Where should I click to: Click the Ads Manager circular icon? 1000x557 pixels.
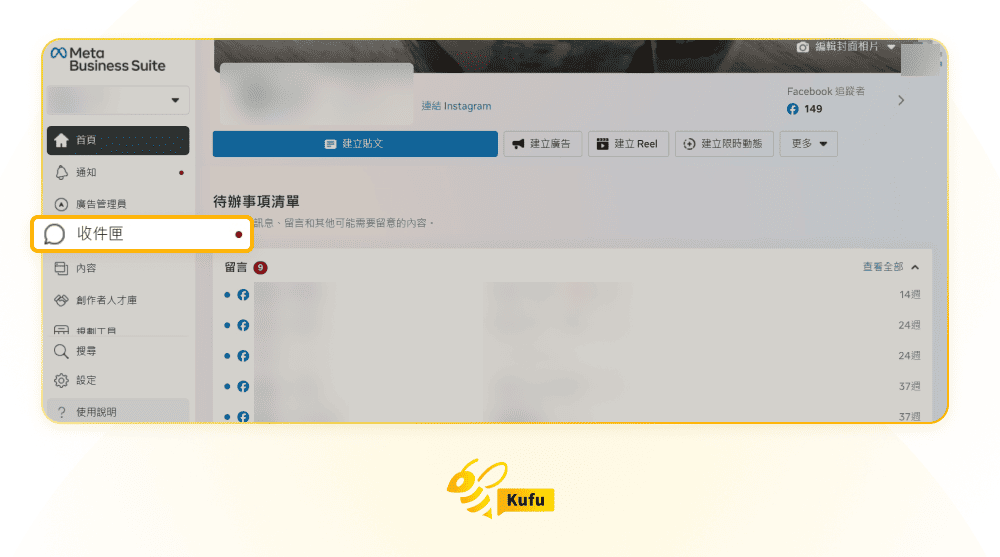[x=61, y=204]
